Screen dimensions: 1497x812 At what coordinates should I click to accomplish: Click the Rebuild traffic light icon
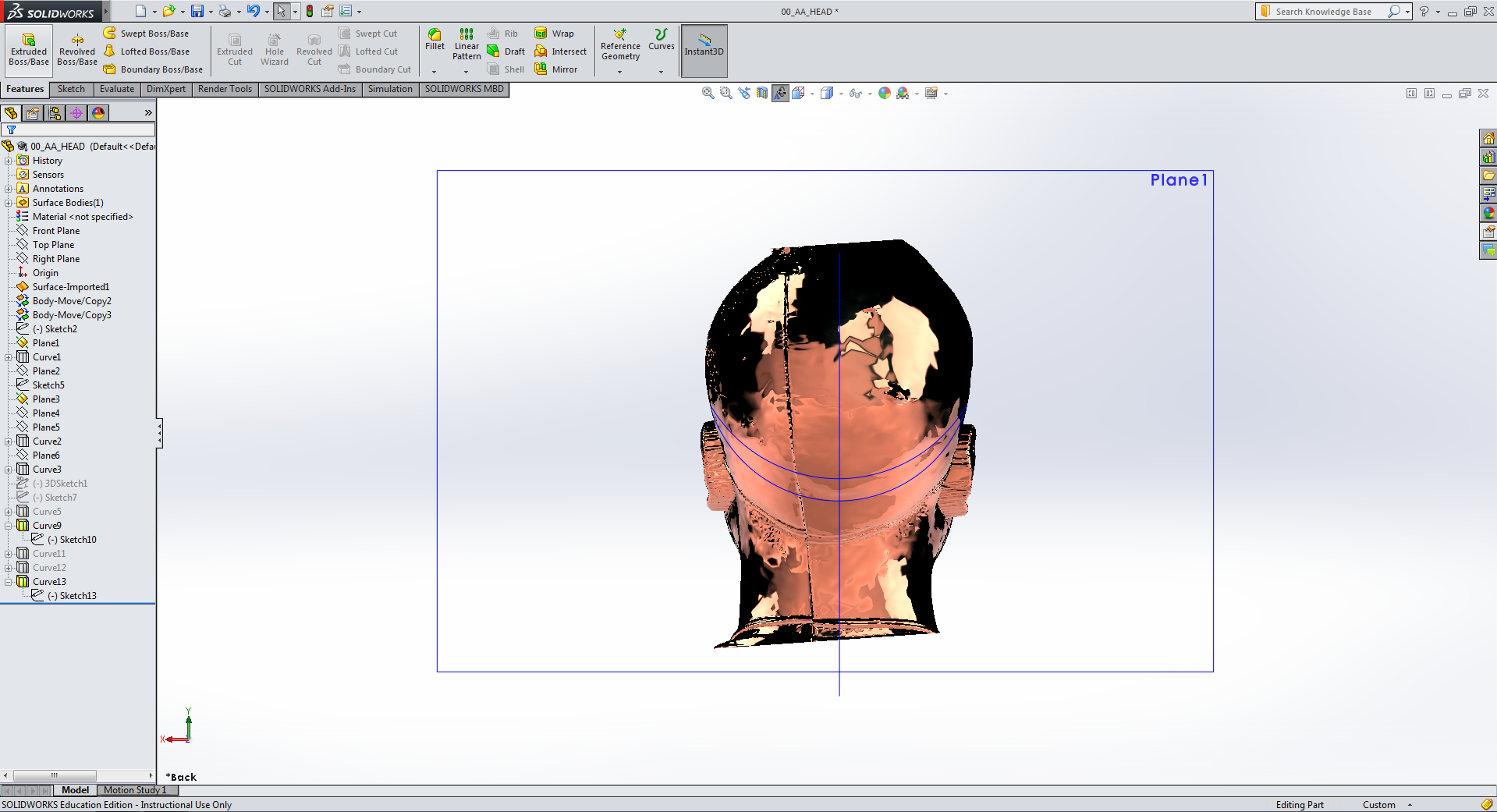point(310,11)
